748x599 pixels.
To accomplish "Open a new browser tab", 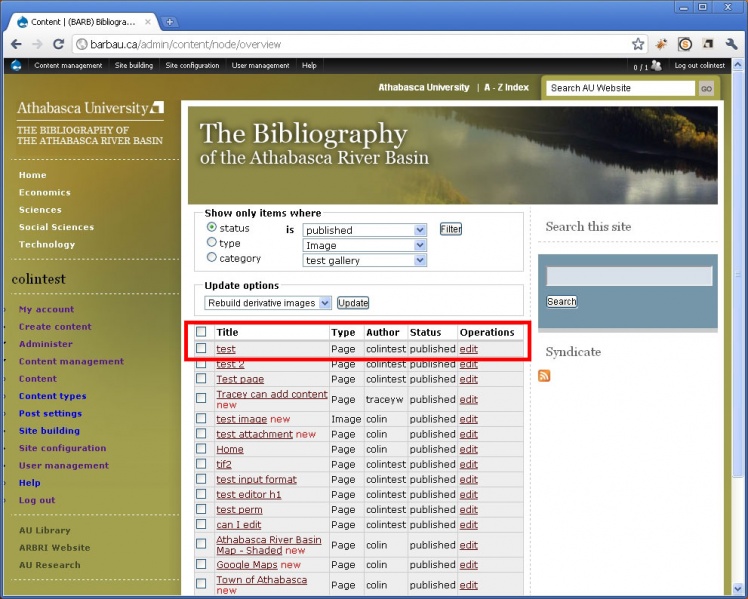I will (x=169, y=22).
